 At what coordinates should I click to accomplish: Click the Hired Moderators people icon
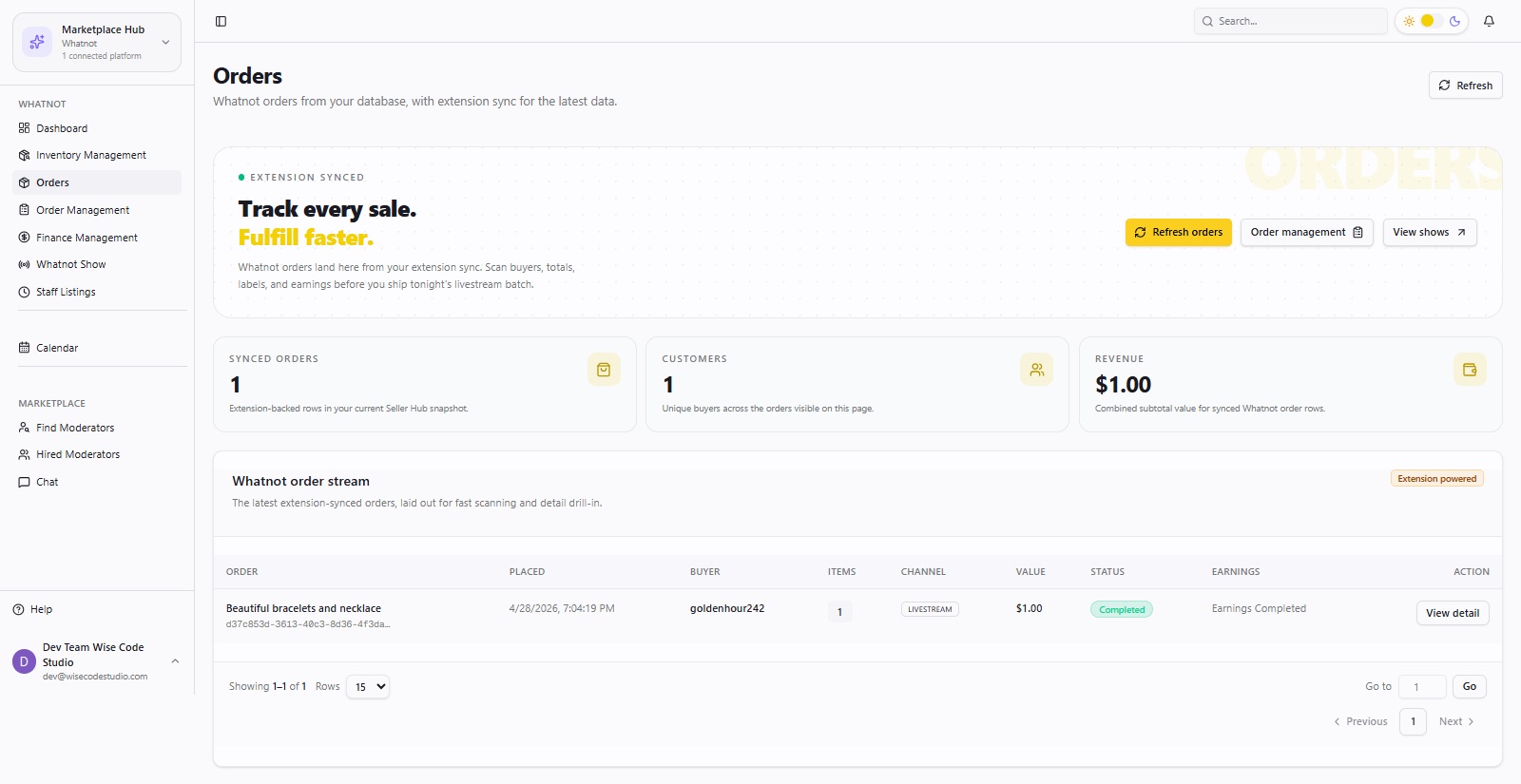point(25,454)
